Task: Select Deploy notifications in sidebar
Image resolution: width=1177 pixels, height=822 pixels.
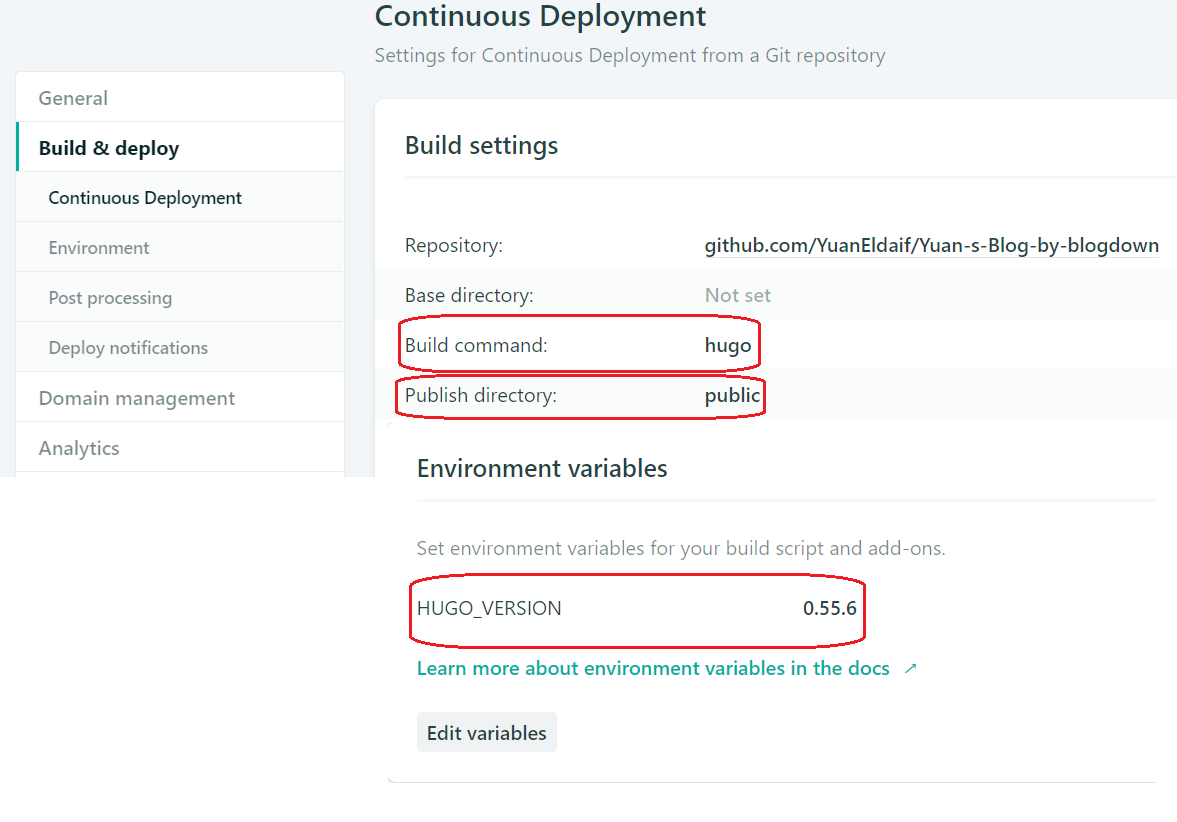Action: 128,348
